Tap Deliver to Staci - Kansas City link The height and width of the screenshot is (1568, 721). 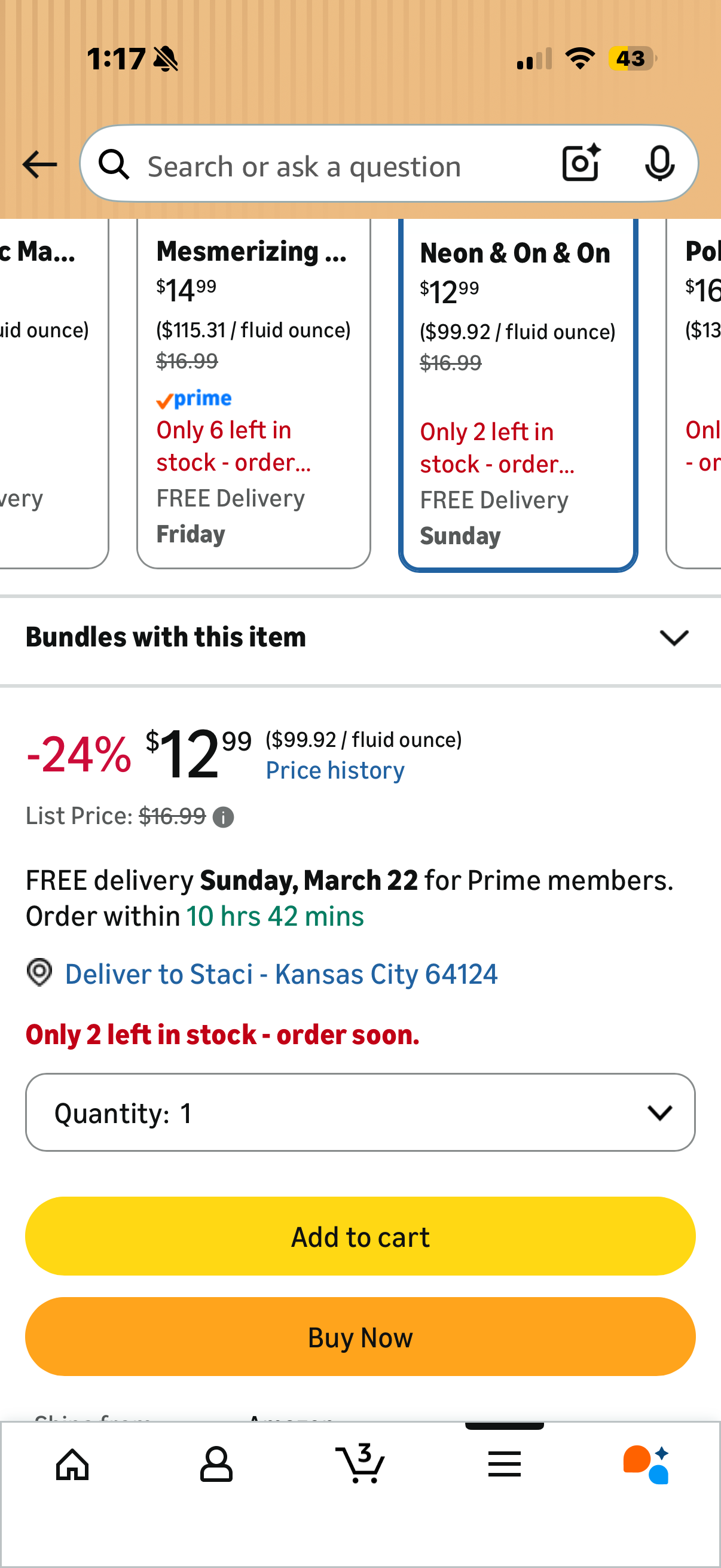[281, 974]
